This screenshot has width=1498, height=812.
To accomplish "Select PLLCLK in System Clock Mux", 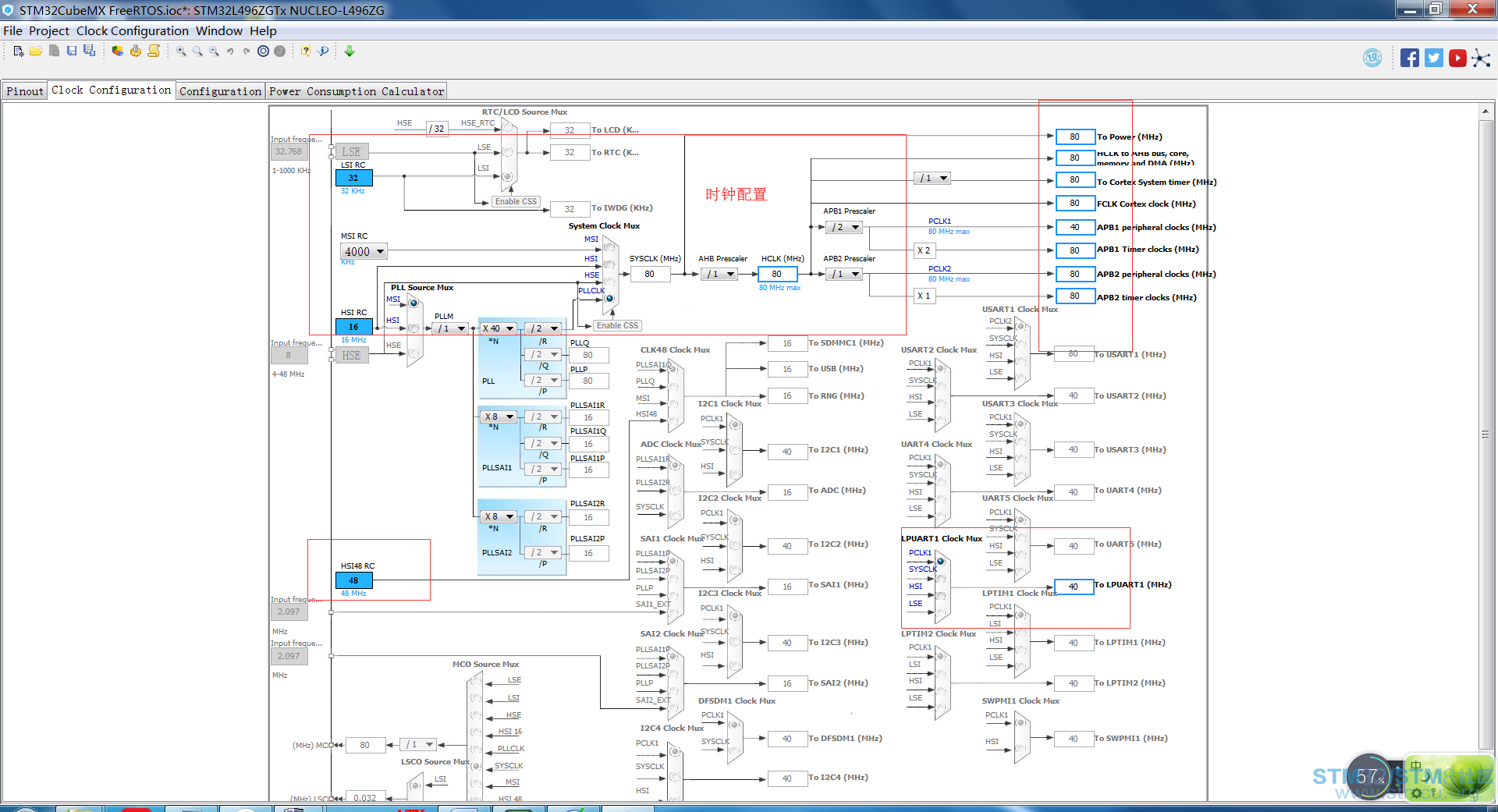I will click(609, 298).
